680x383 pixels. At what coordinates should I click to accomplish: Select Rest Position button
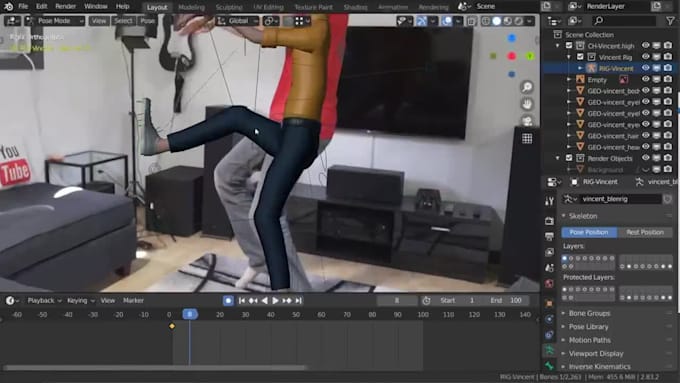click(644, 232)
